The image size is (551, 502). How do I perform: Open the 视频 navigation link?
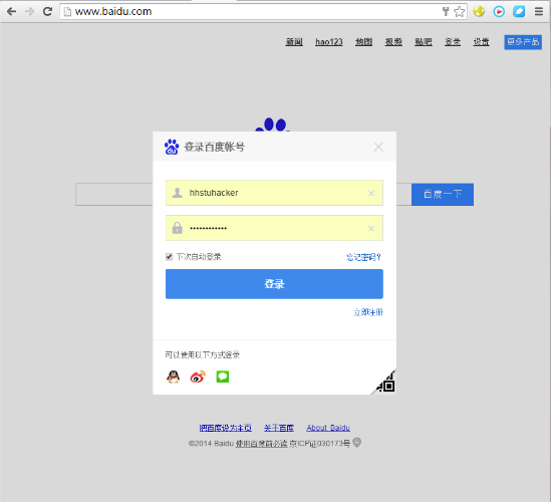(394, 42)
